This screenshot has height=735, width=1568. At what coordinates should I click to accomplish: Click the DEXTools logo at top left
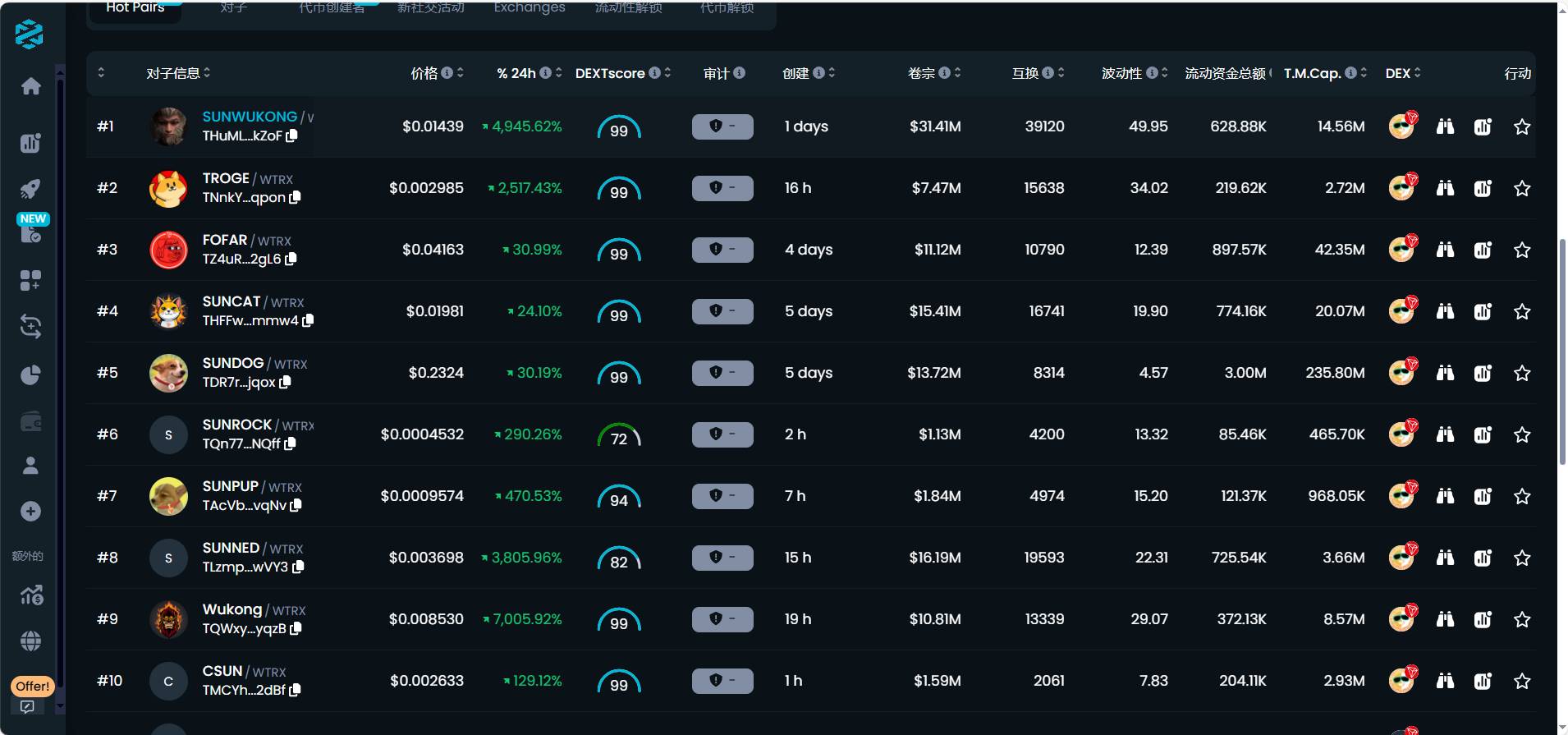[30, 34]
